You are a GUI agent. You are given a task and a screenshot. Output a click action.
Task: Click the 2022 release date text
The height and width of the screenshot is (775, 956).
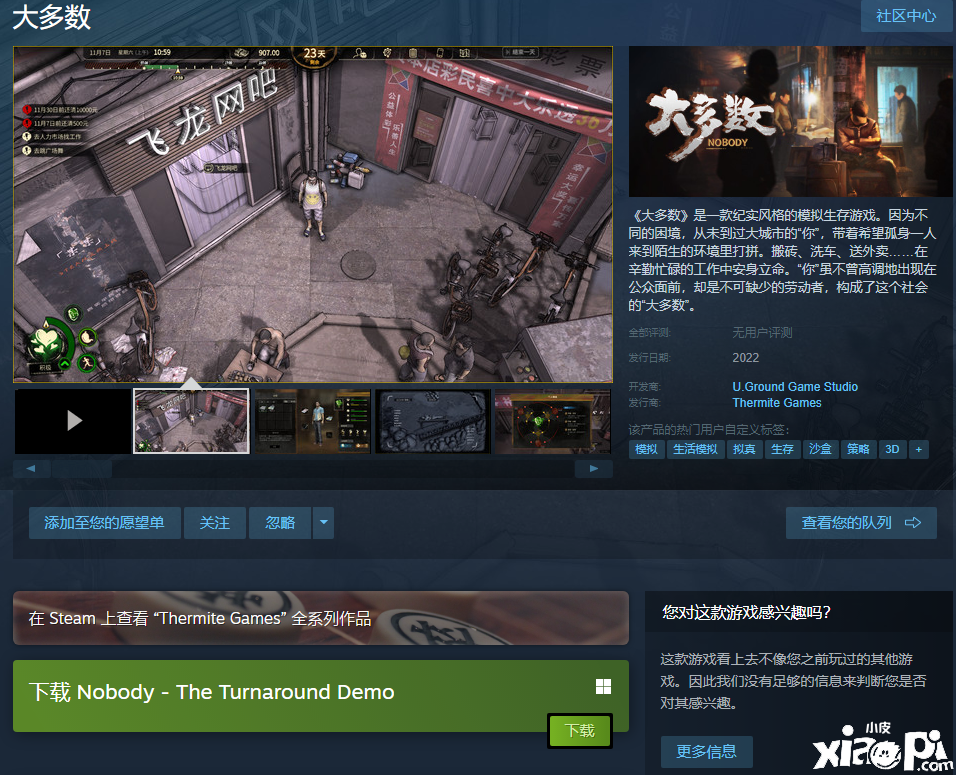click(x=746, y=357)
